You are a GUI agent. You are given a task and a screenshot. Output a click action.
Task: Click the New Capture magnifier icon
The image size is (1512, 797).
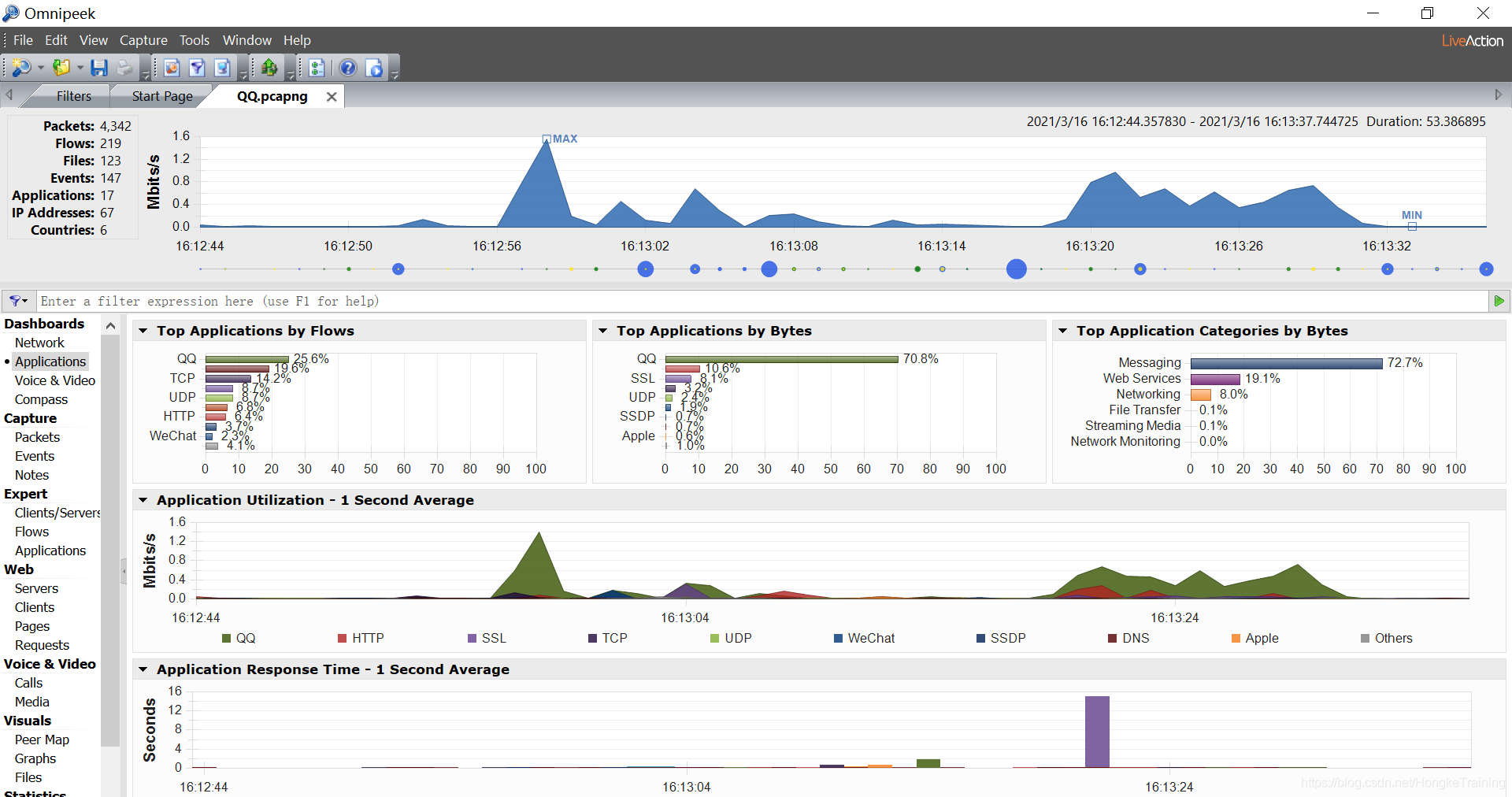(x=22, y=68)
